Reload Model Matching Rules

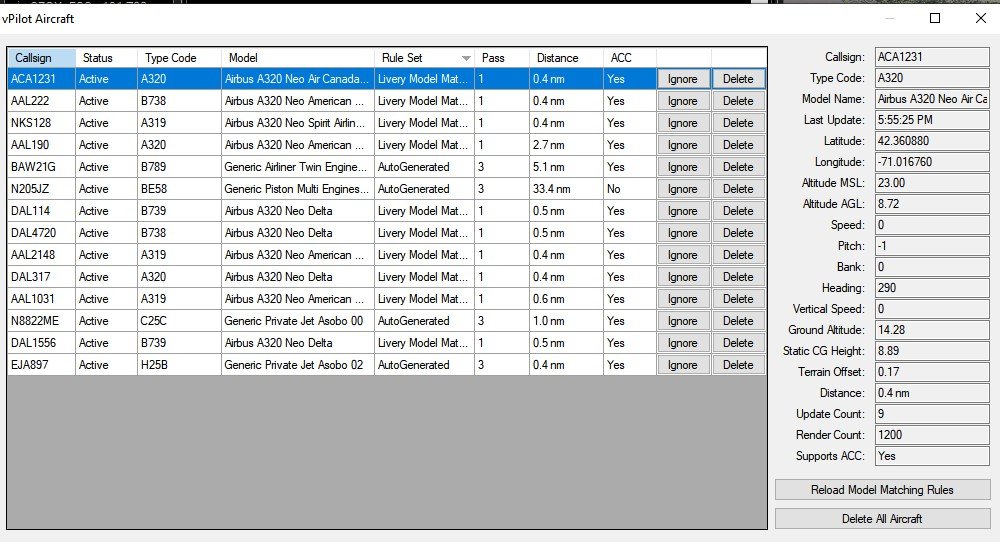pos(883,490)
